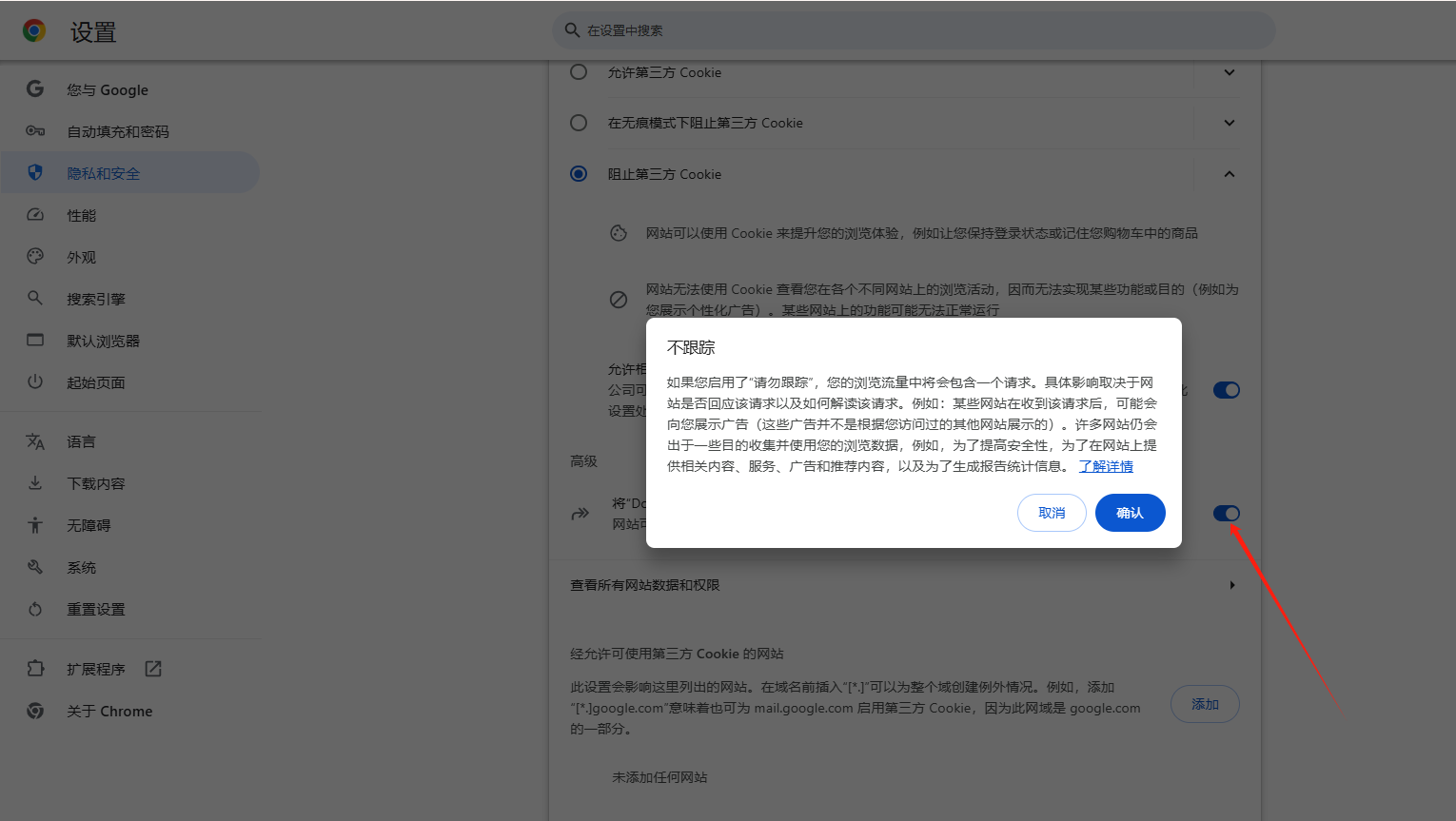
Task: Click the Chrome logo icon
Action: click(x=34, y=31)
